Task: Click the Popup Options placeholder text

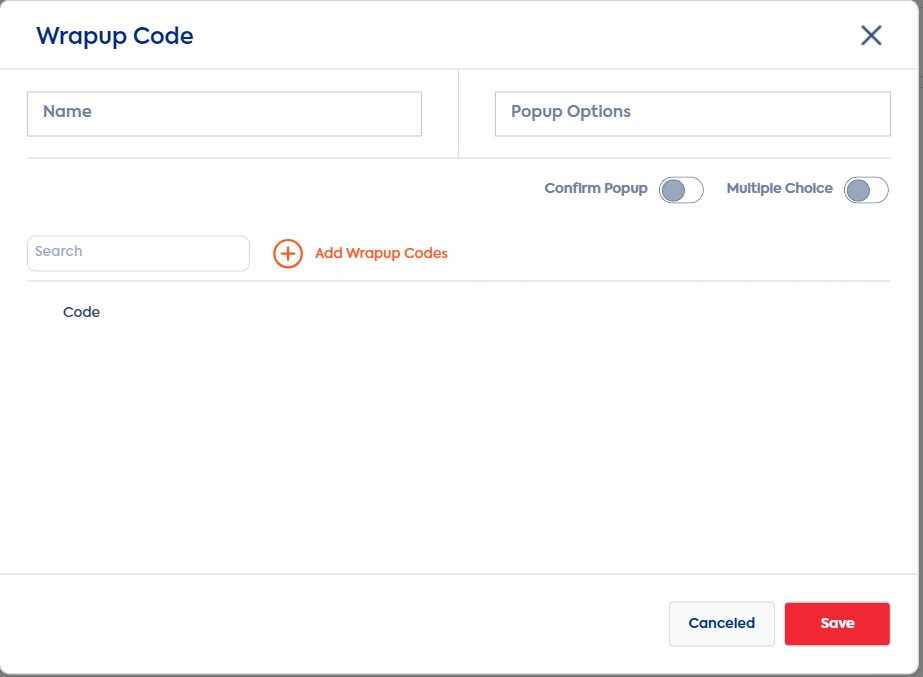Action: [570, 111]
